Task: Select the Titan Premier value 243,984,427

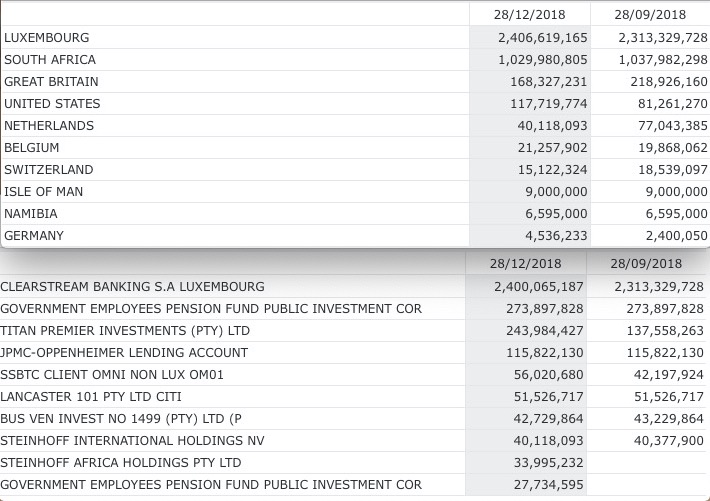Action: pyautogui.click(x=545, y=331)
